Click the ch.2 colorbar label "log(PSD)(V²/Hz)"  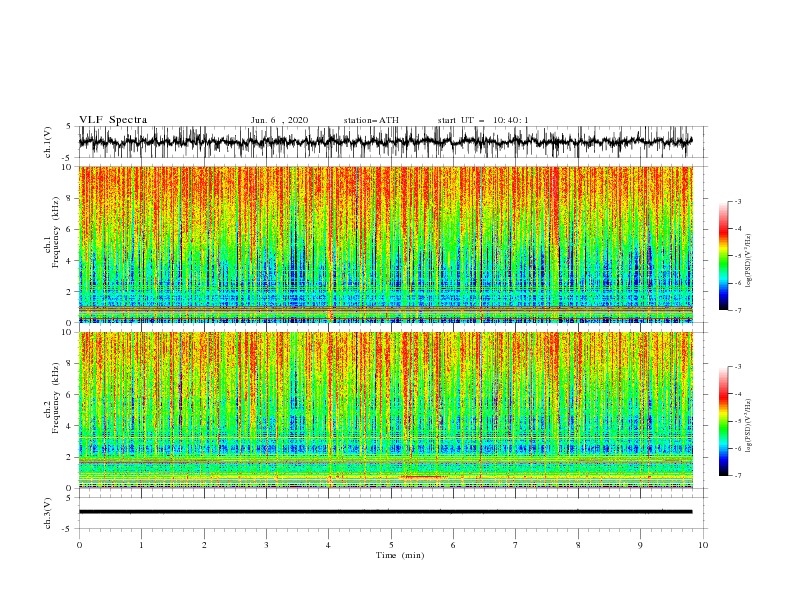748,424
